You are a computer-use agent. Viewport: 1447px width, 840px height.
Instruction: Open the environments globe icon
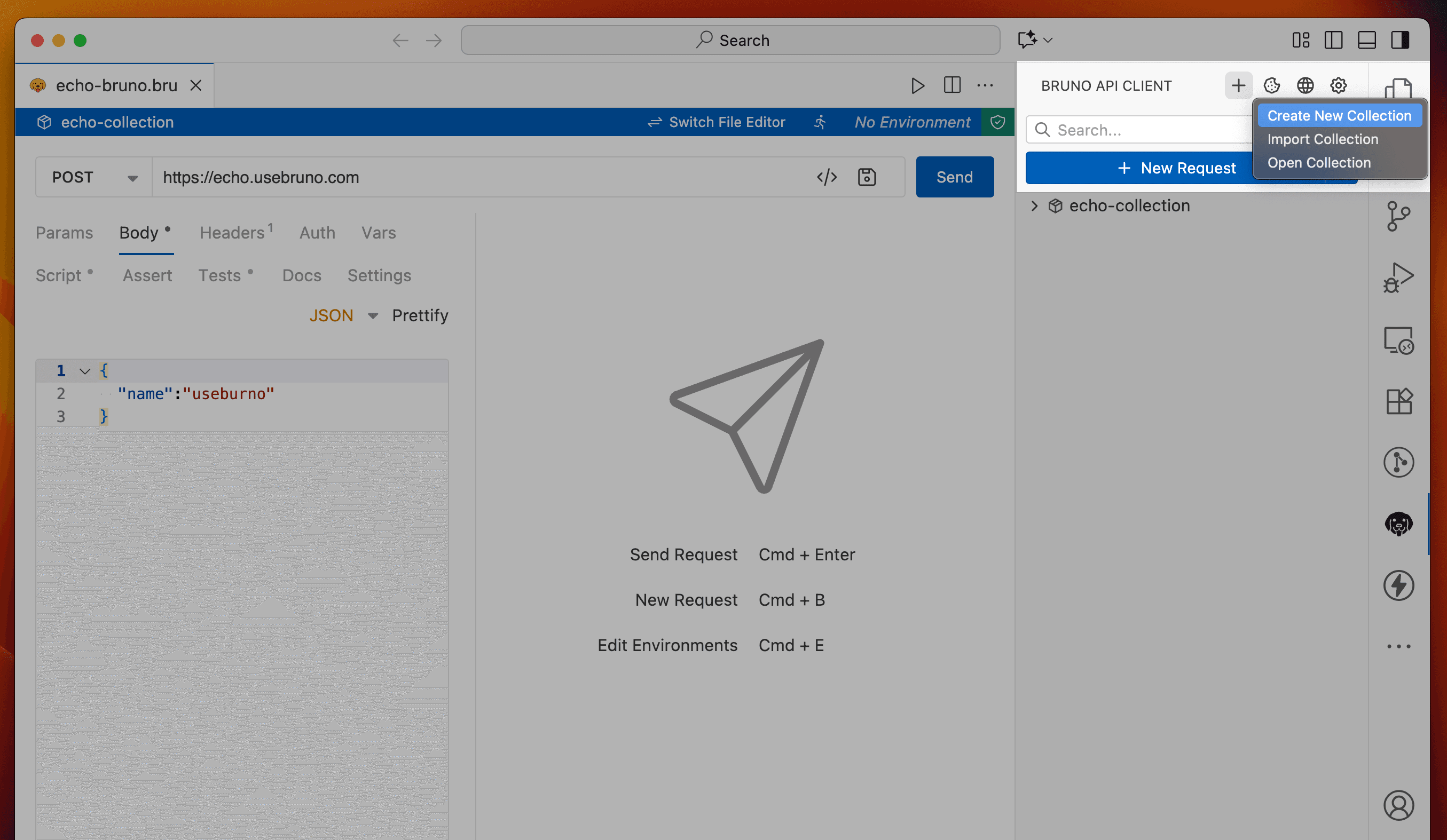click(1305, 85)
